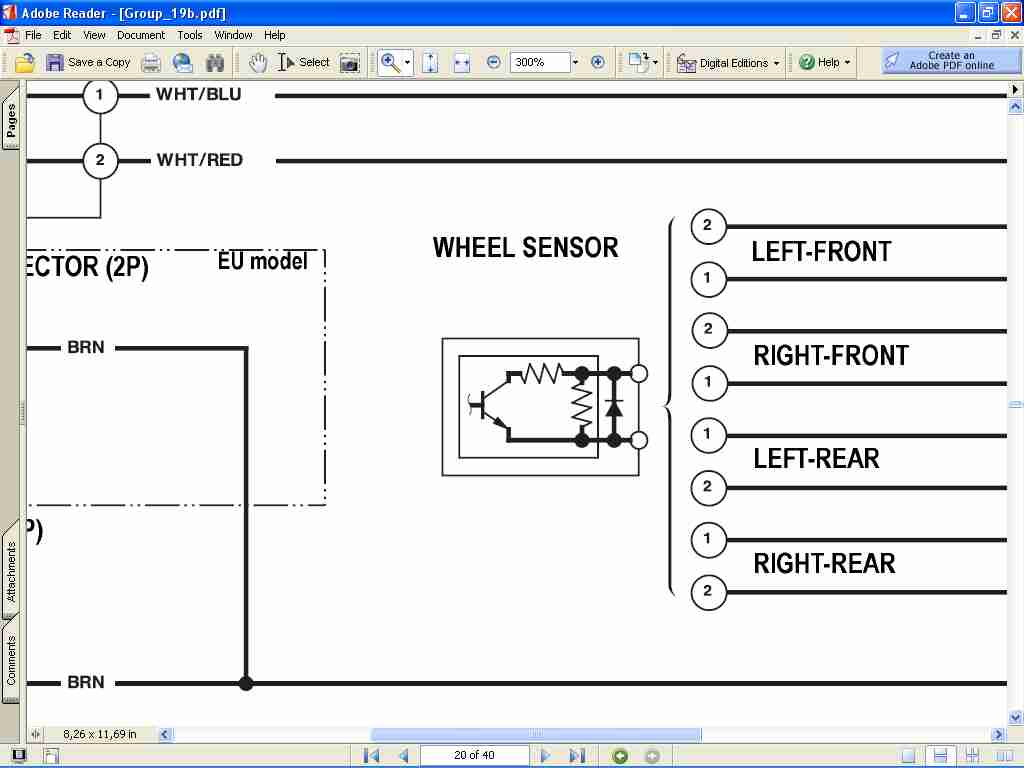Click the Fit Page height icon
Screen dimensions: 1024x768
430,63
